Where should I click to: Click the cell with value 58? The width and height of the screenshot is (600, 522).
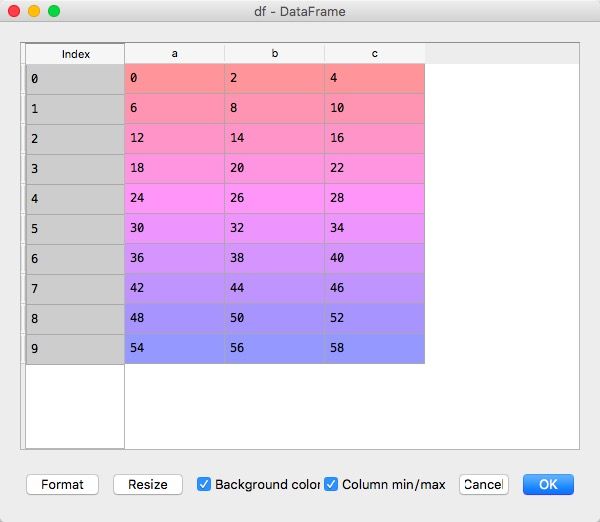pyautogui.click(x=375, y=348)
